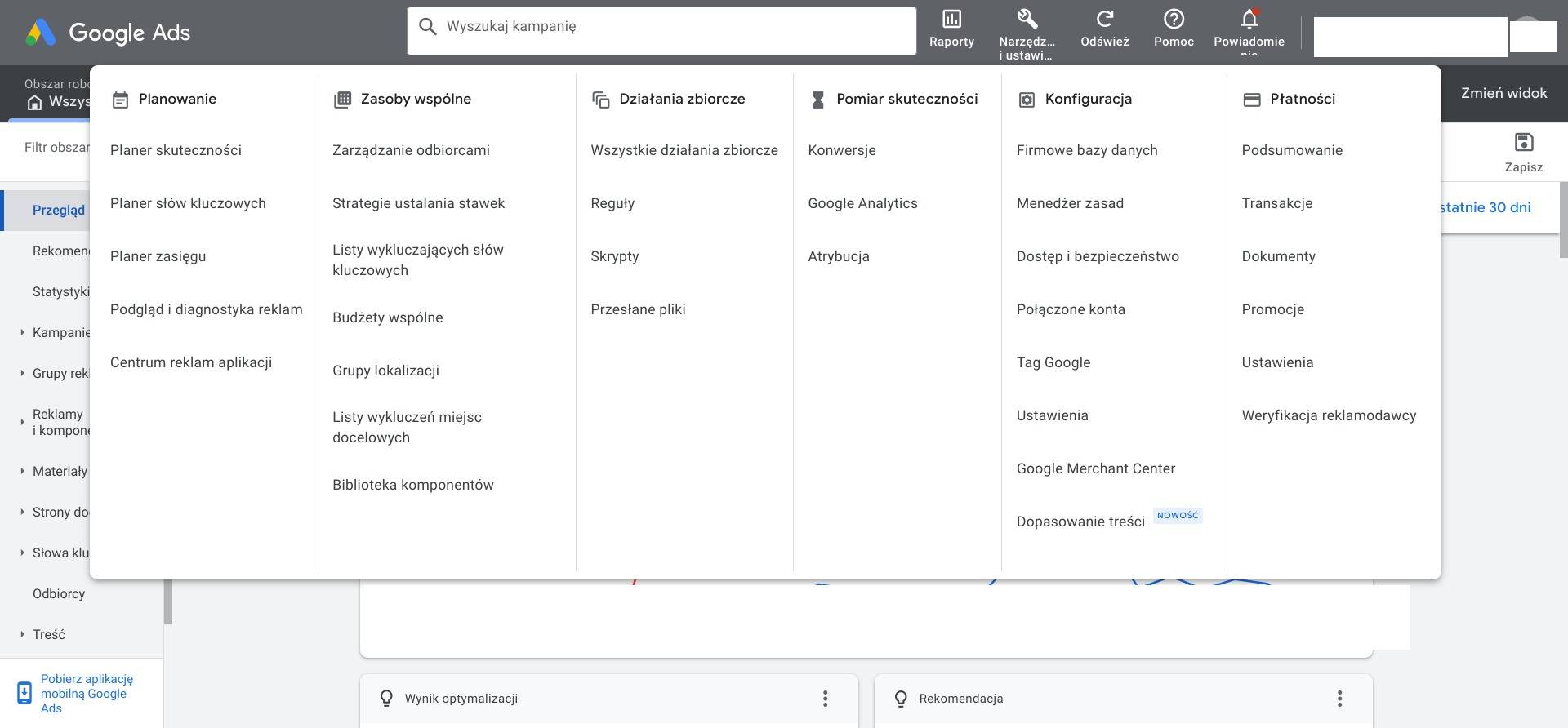Image resolution: width=1568 pixels, height=728 pixels.
Task: Expand Słowa kluczowe sidebar item
Action: 22,553
